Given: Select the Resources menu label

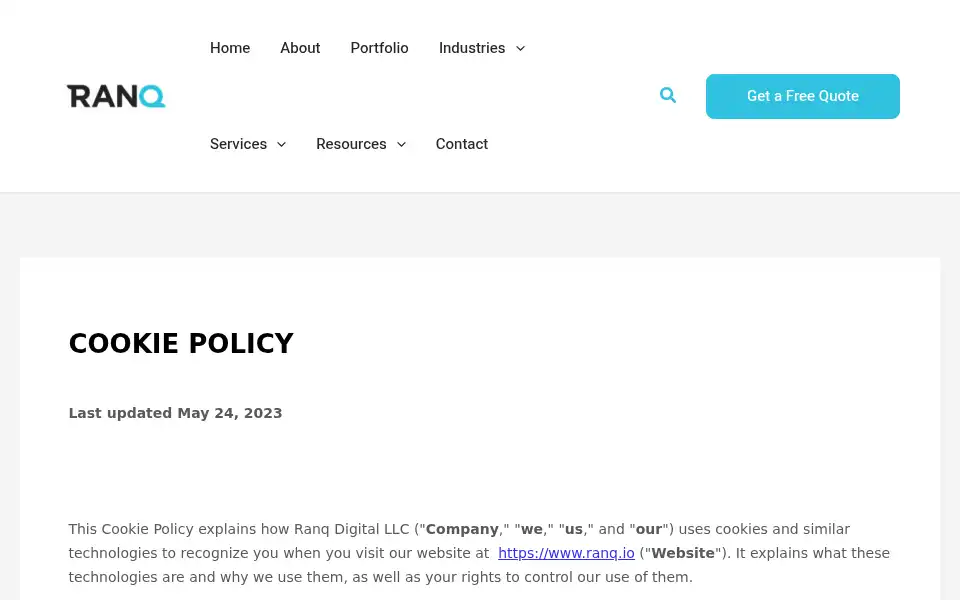Looking at the screenshot, I should click(351, 144).
